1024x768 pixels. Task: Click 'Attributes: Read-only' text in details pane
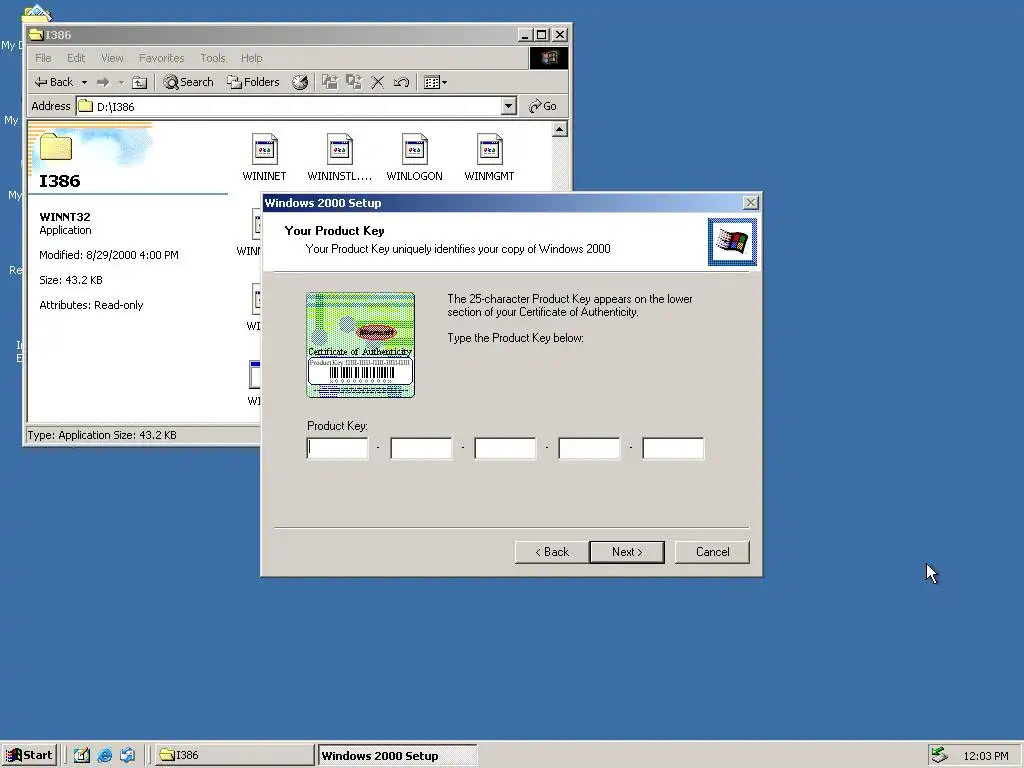(x=91, y=305)
